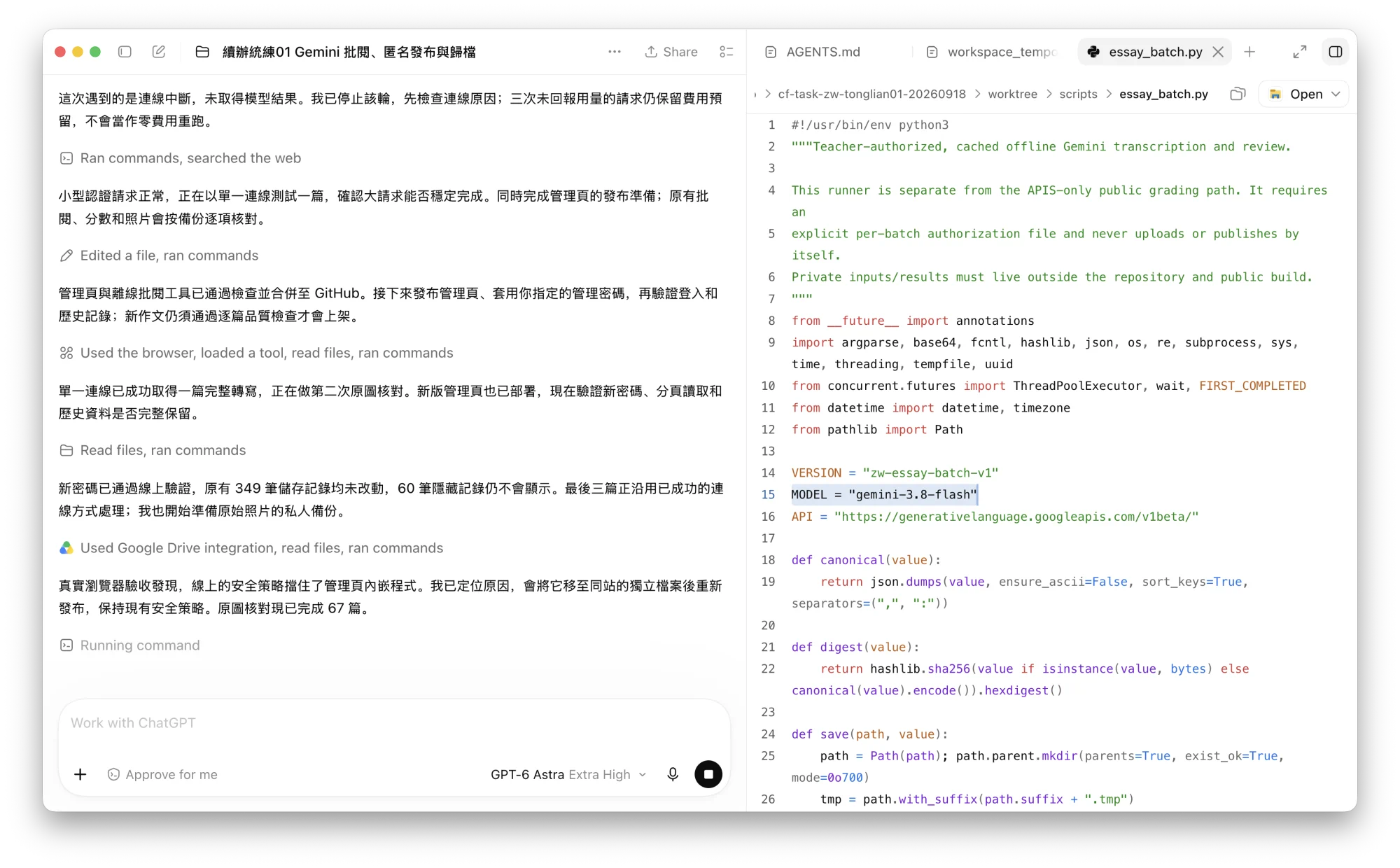Image resolution: width=1400 pixels, height=868 pixels.
Task: Open the task list icon beside Share
Action: click(727, 52)
